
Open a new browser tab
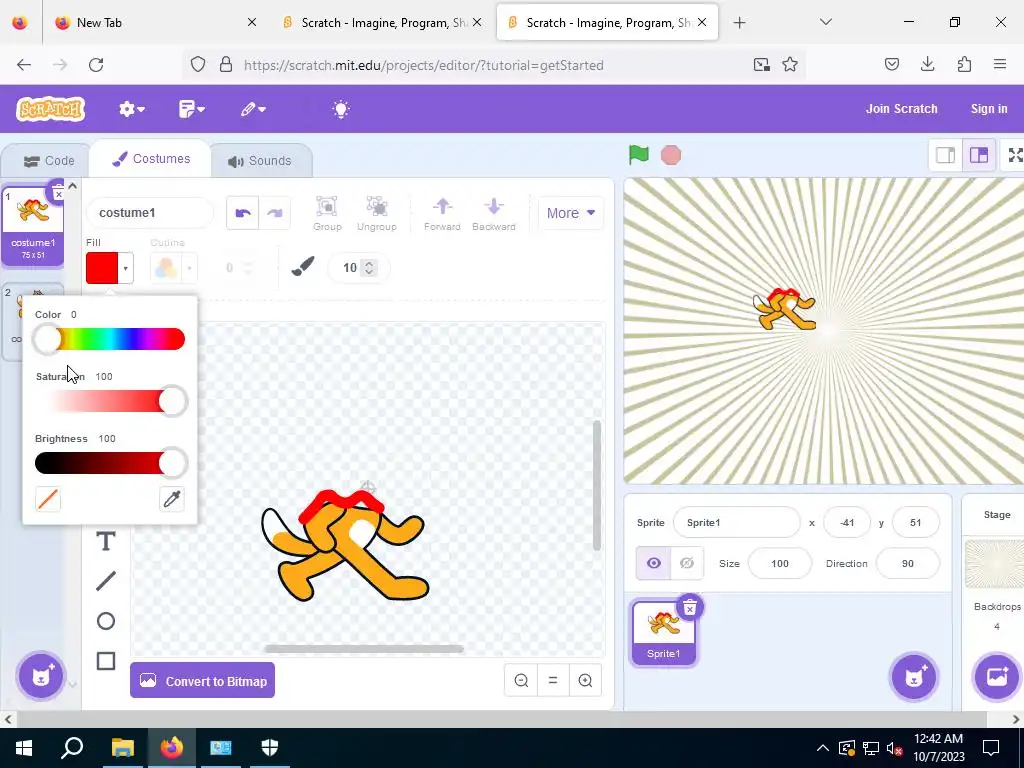point(739,23)
